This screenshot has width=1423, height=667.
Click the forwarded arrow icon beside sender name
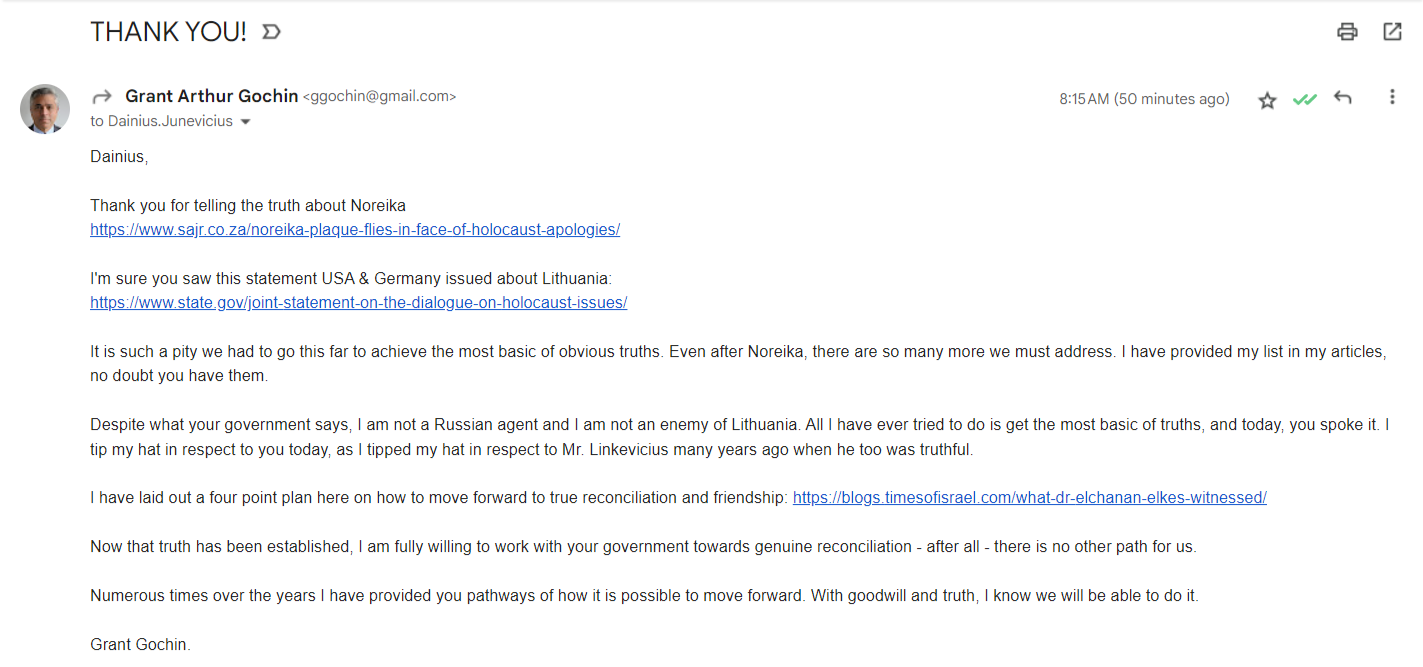click(102, 97)
